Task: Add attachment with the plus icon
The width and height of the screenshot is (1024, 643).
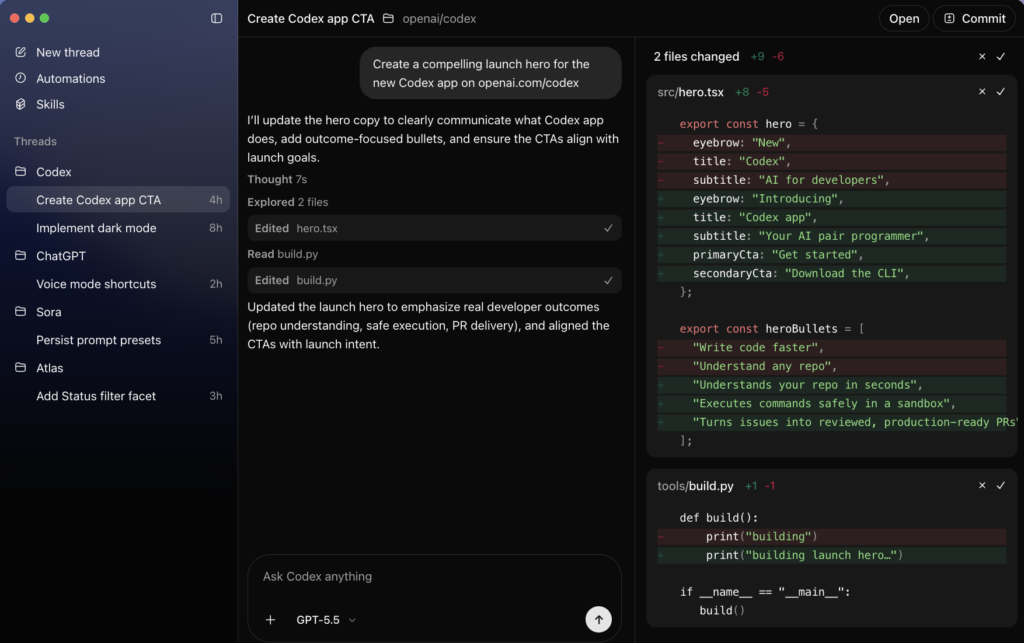Action: tap(270, 619)
